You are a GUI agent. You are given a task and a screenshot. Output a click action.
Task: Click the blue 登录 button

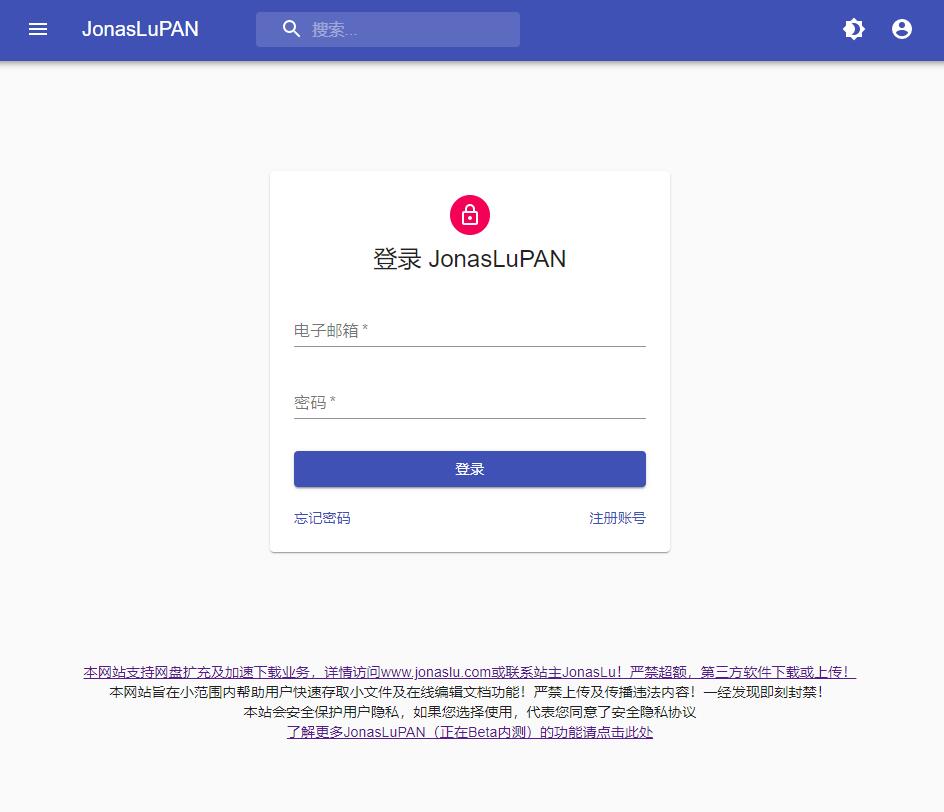pos(470,469)
